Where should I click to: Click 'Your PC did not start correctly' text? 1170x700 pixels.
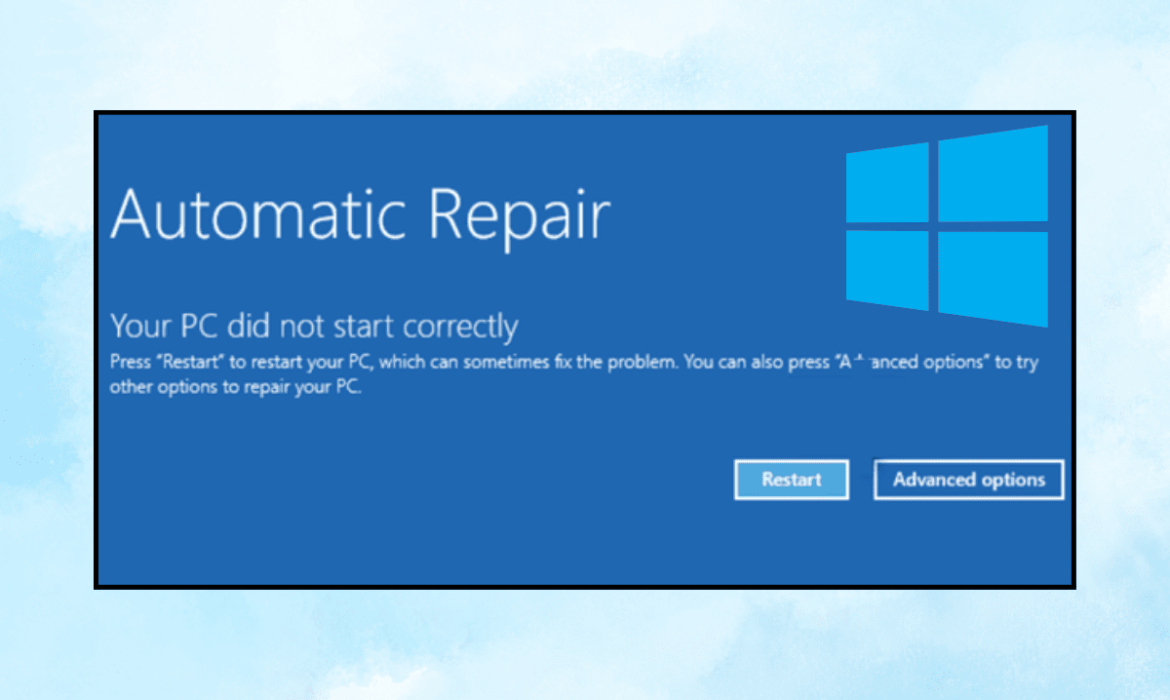[314, 326]
